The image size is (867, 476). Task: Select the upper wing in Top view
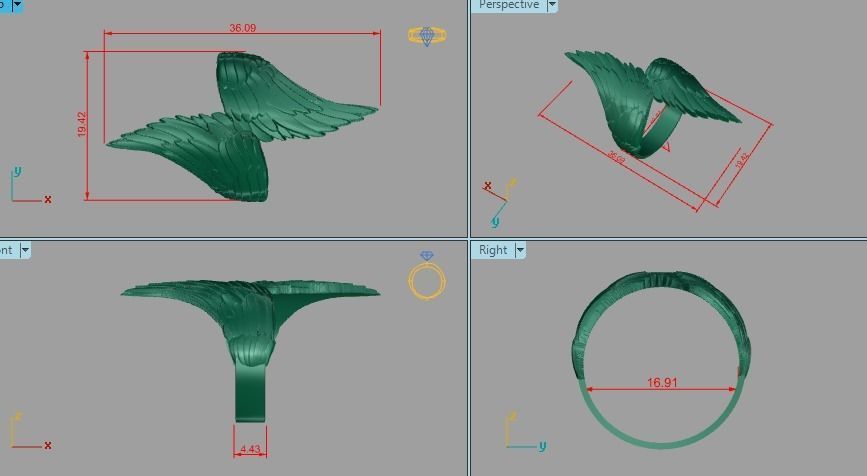[276, 97]
